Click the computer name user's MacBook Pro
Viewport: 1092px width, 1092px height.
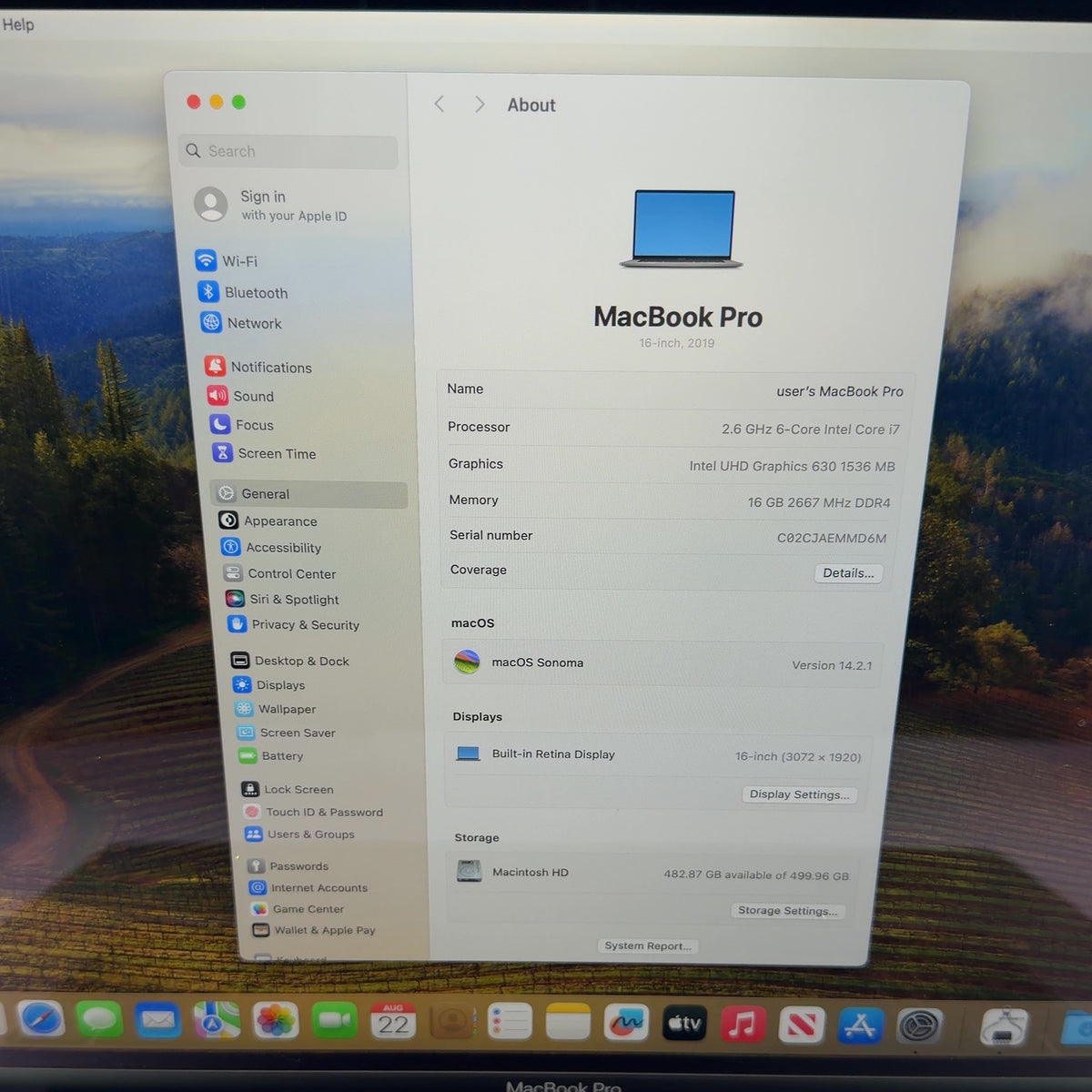tap(839, 391)
